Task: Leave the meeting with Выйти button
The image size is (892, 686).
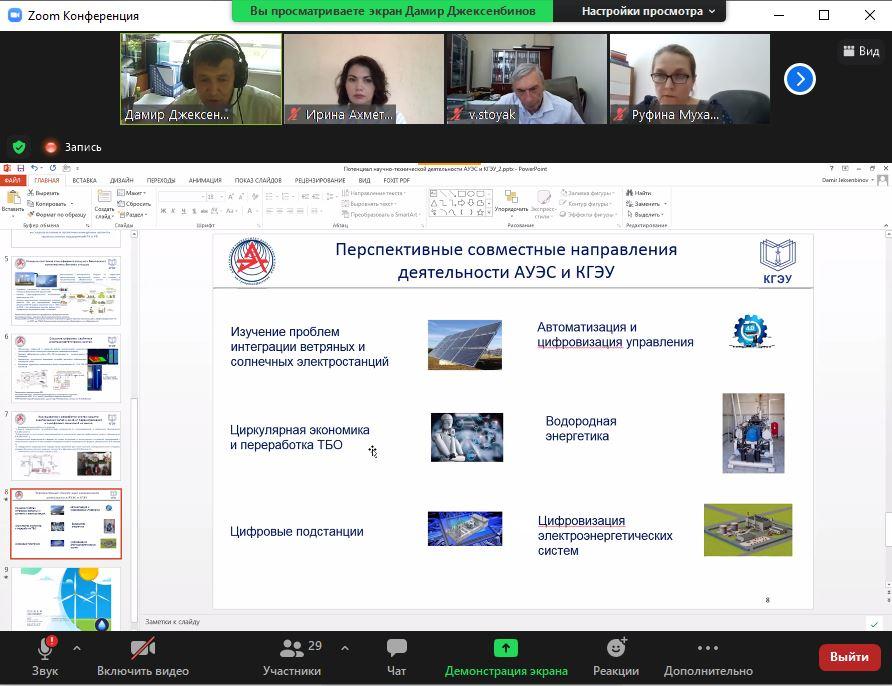Action: [x=849, y=657]
